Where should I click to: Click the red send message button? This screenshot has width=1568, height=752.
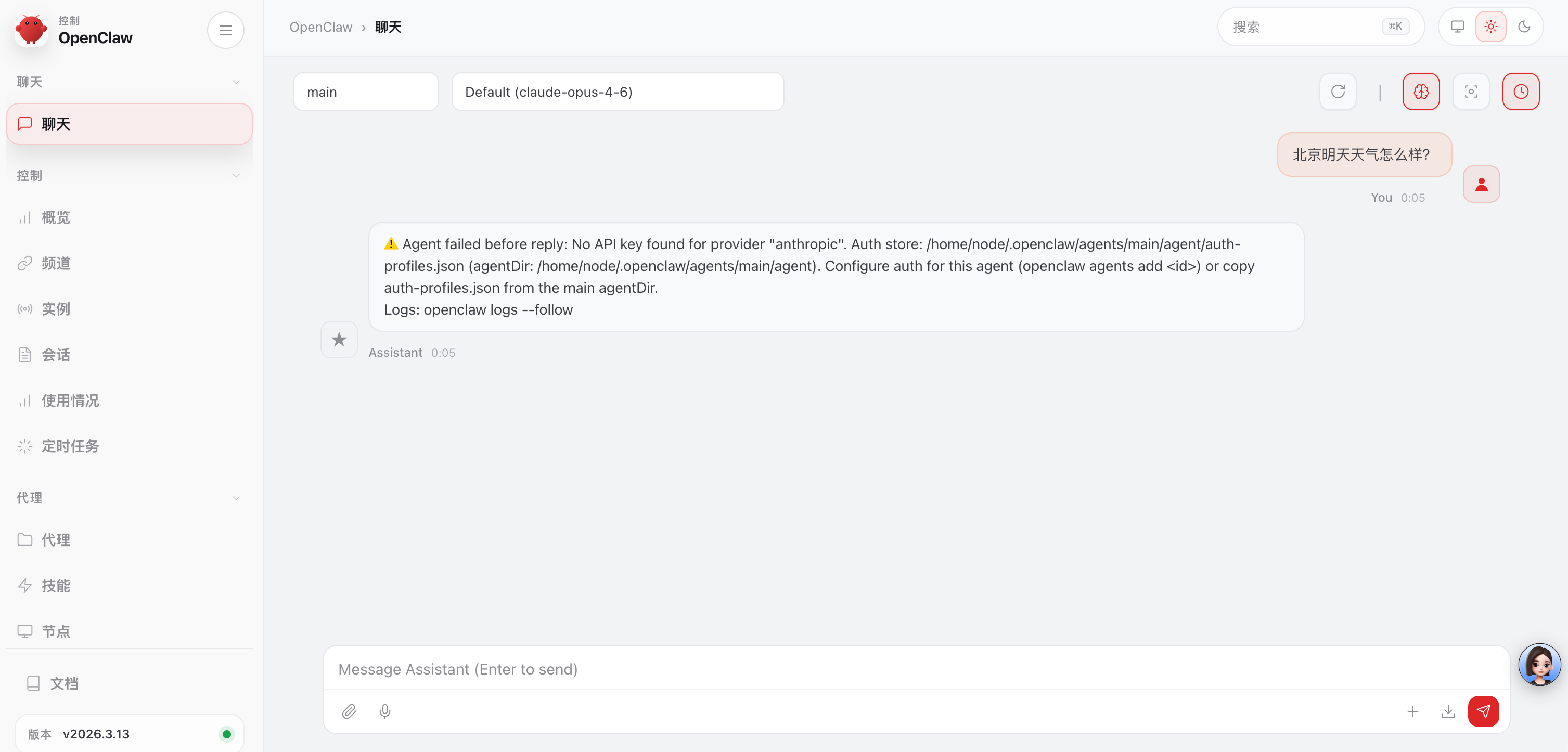point(1483,711)
